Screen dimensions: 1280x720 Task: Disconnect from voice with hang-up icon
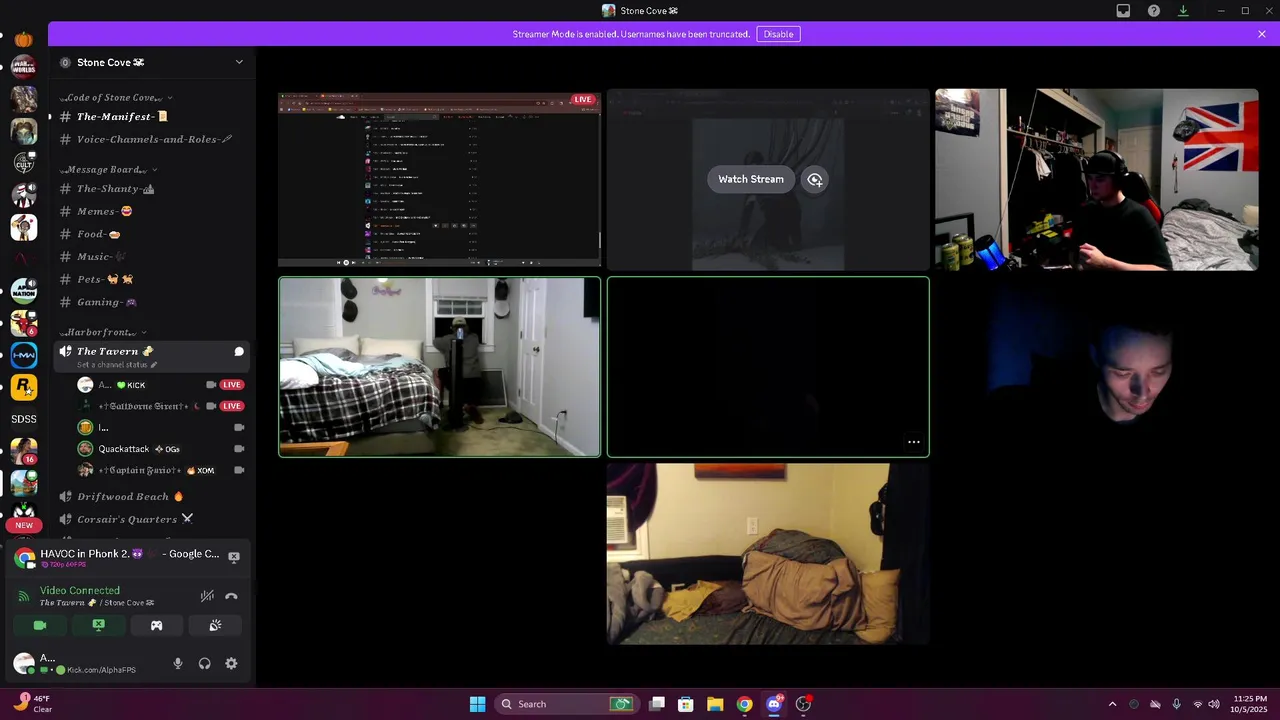pos(231,596)
